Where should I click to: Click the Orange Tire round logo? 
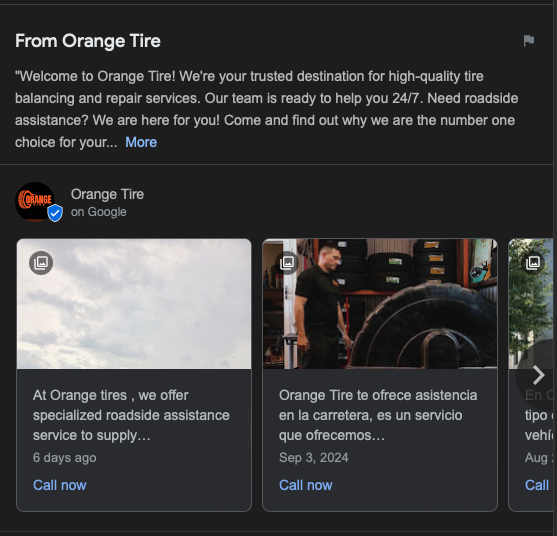point(35,202)
